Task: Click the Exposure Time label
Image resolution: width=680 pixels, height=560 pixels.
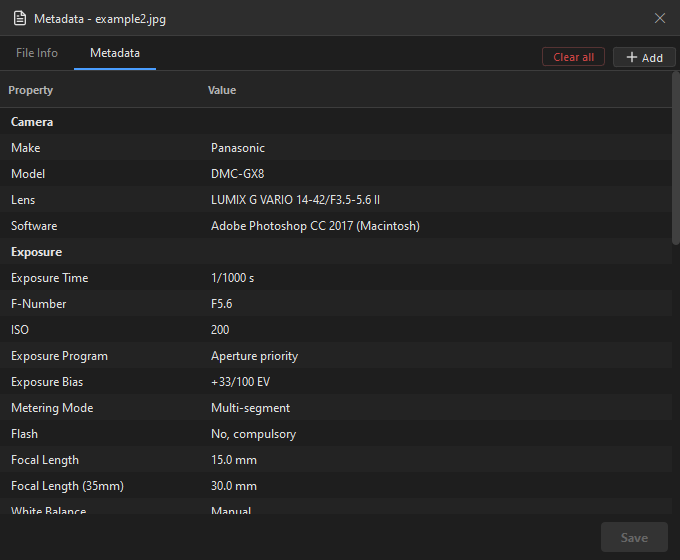Action: tap(49, 278)
